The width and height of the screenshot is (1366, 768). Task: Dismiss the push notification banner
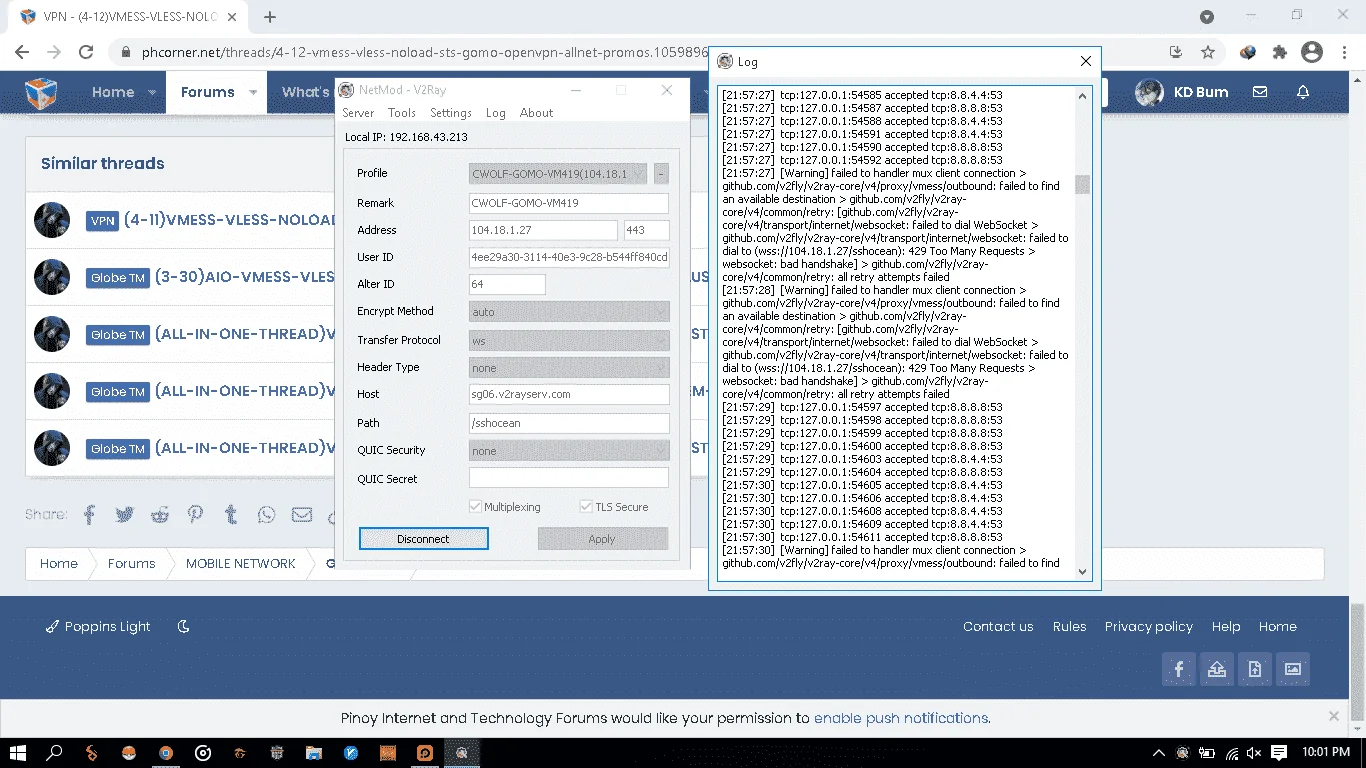(1333, 717)
